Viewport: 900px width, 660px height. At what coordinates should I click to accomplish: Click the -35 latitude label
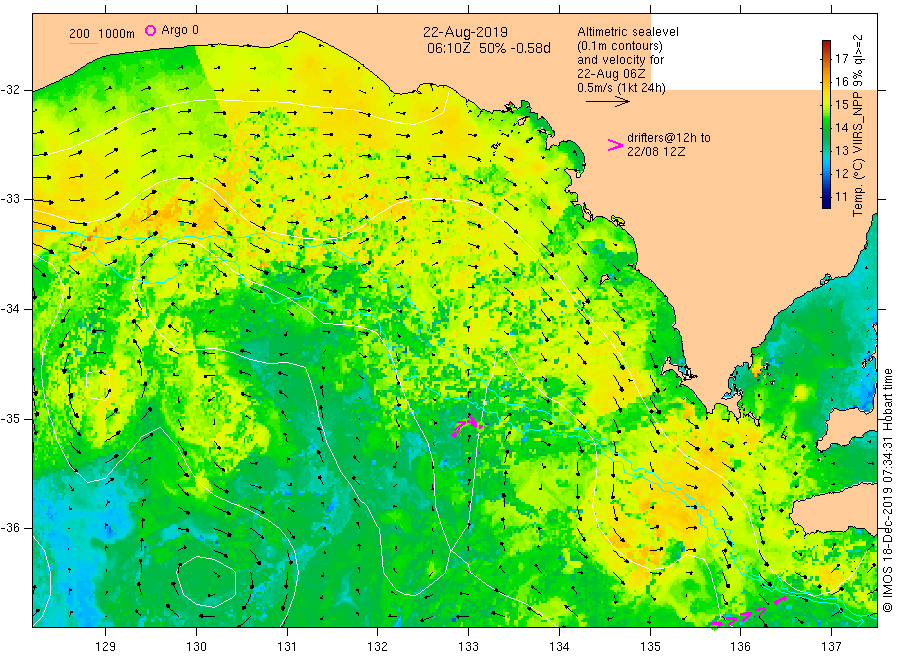point(10,418)
